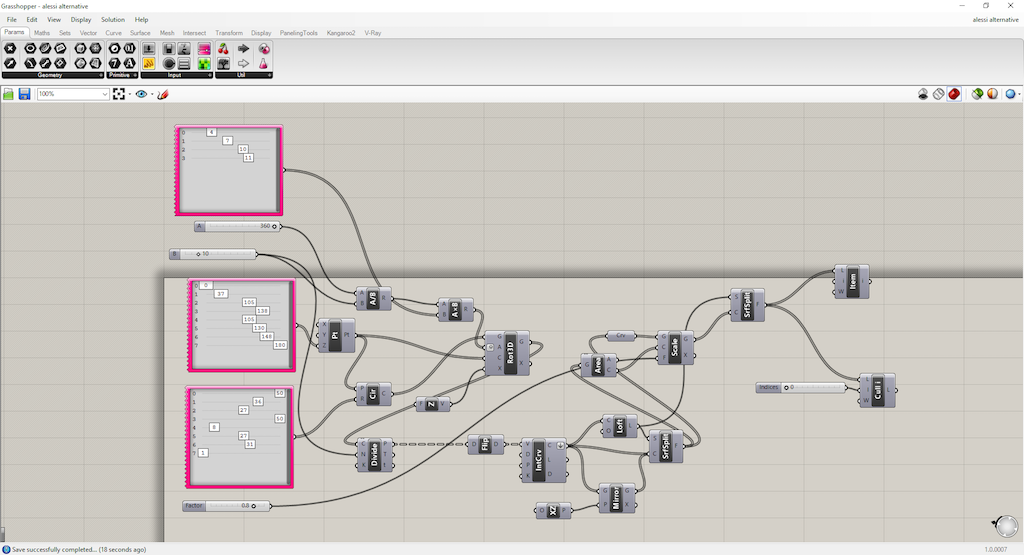The width and height of the screenshot is (1024, 555).
Task: Switch to the Kangaroo2 tab
Action: tap(341, 33)
